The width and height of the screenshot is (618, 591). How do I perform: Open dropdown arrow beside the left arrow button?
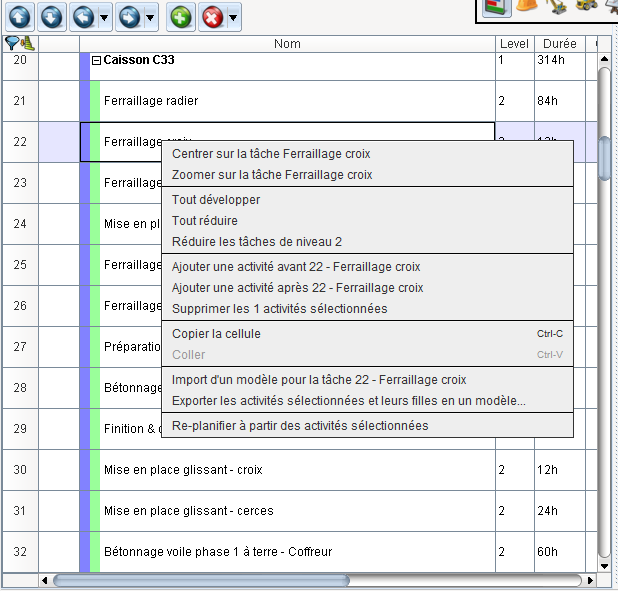tap(104, 17)
